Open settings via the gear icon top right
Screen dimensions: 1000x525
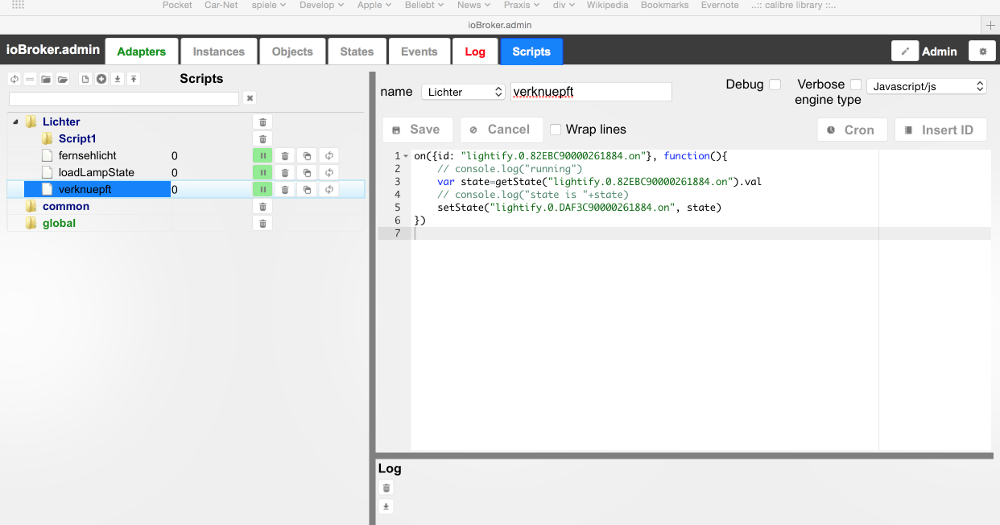point(983,51)
